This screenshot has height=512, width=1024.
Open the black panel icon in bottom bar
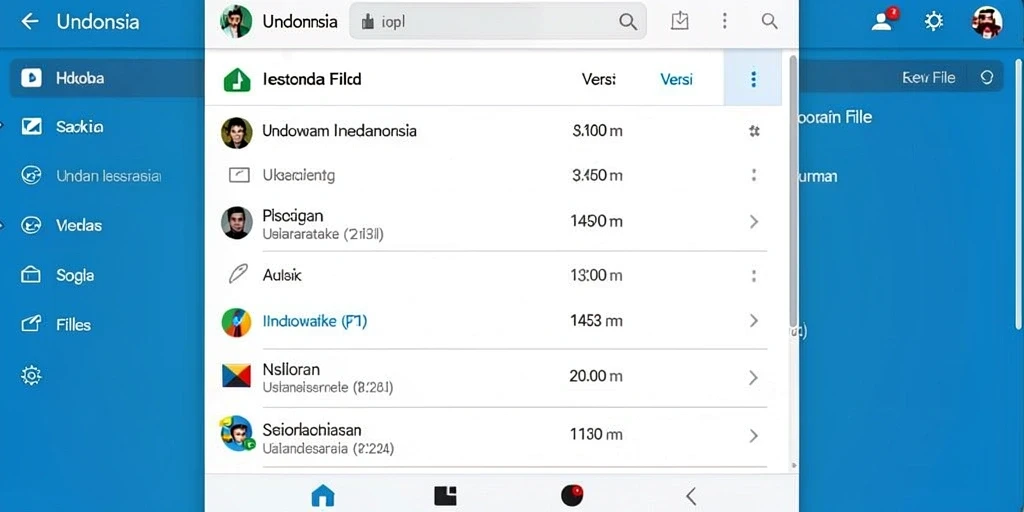click(x=445, y=496)
